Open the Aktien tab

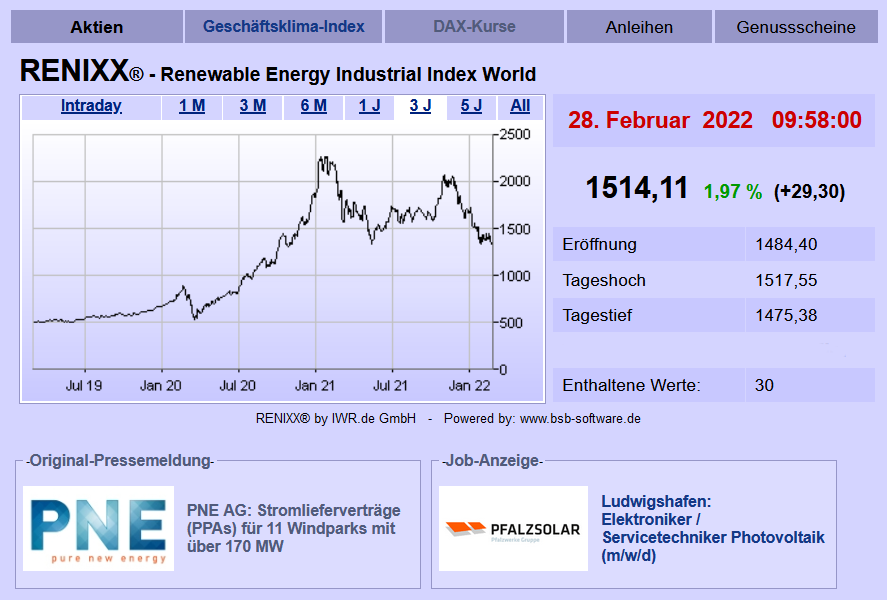[x=97, y=27]
